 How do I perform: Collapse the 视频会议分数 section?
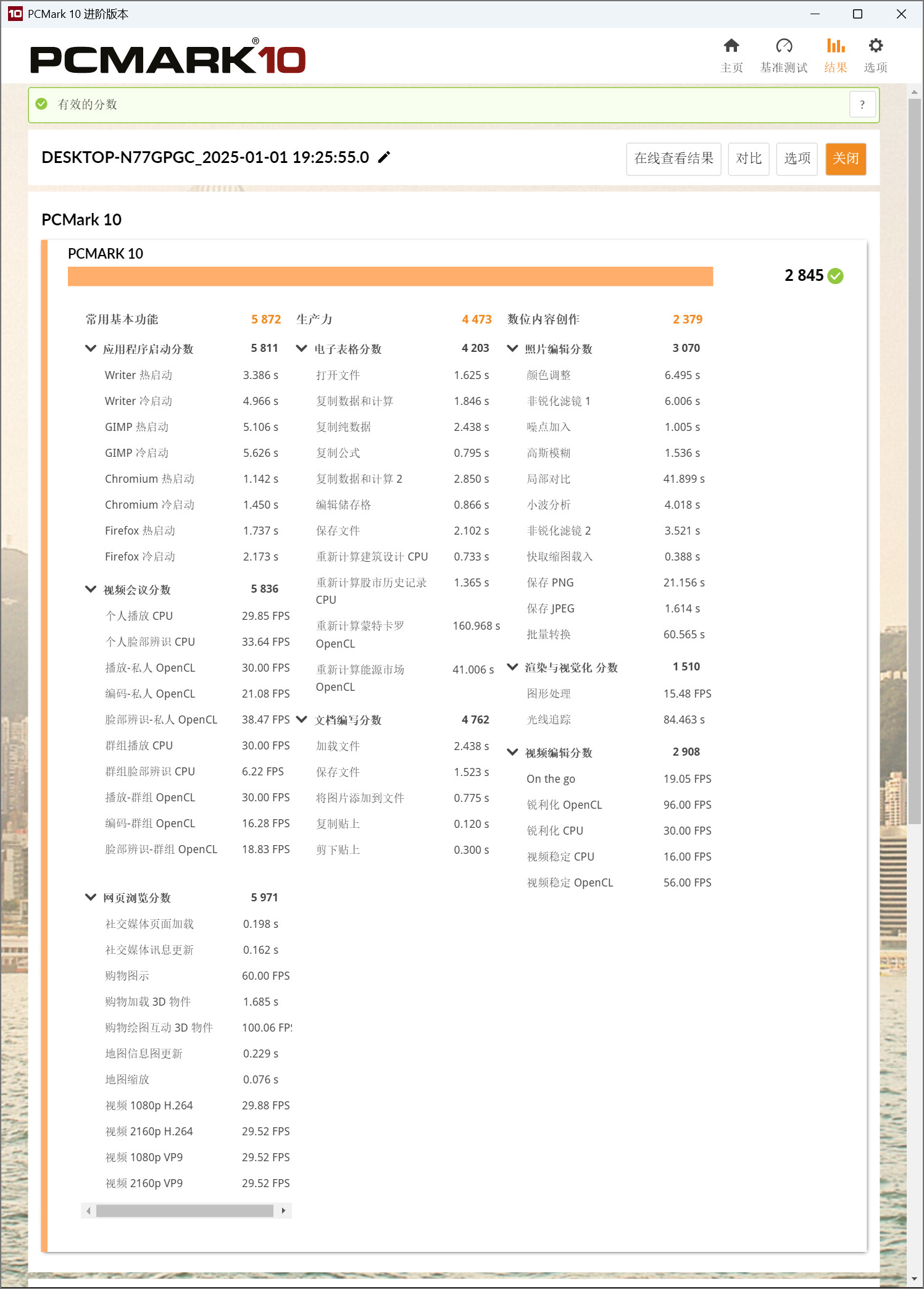(91, 590)
